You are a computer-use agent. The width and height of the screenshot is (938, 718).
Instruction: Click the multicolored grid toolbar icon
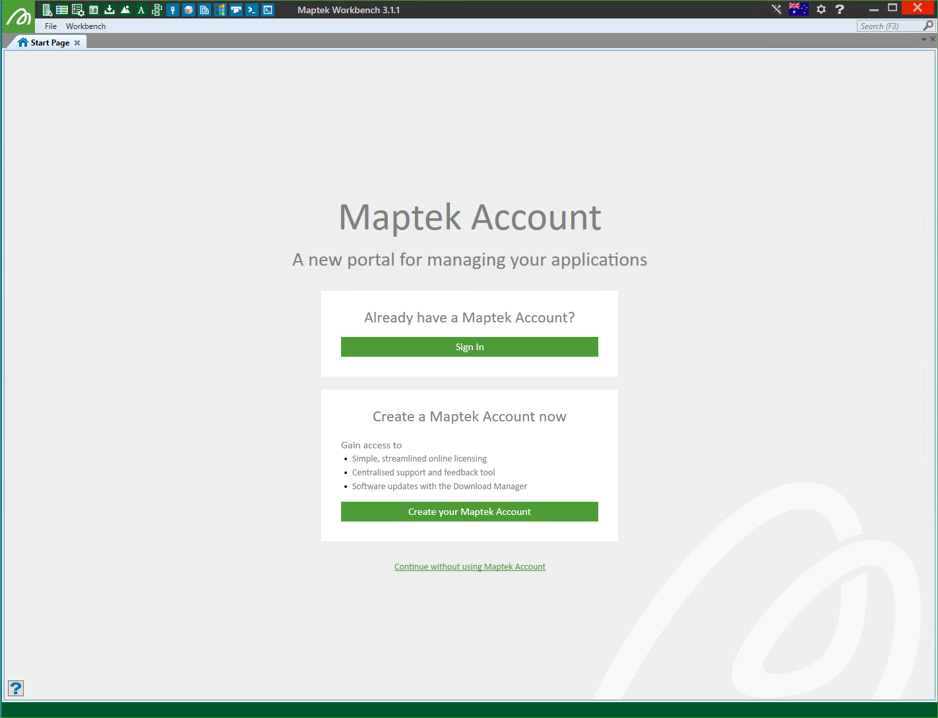[x=220, y=10]
